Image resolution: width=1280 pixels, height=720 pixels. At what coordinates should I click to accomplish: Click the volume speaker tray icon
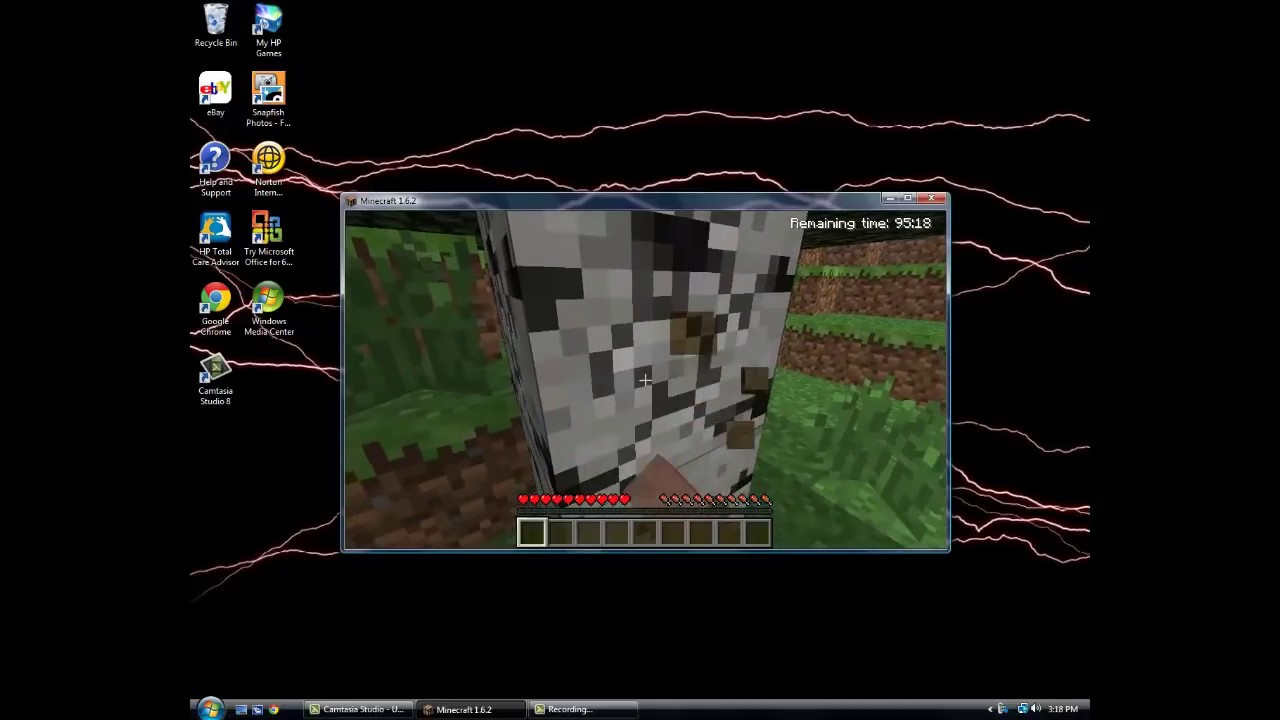coord(1035,709)
